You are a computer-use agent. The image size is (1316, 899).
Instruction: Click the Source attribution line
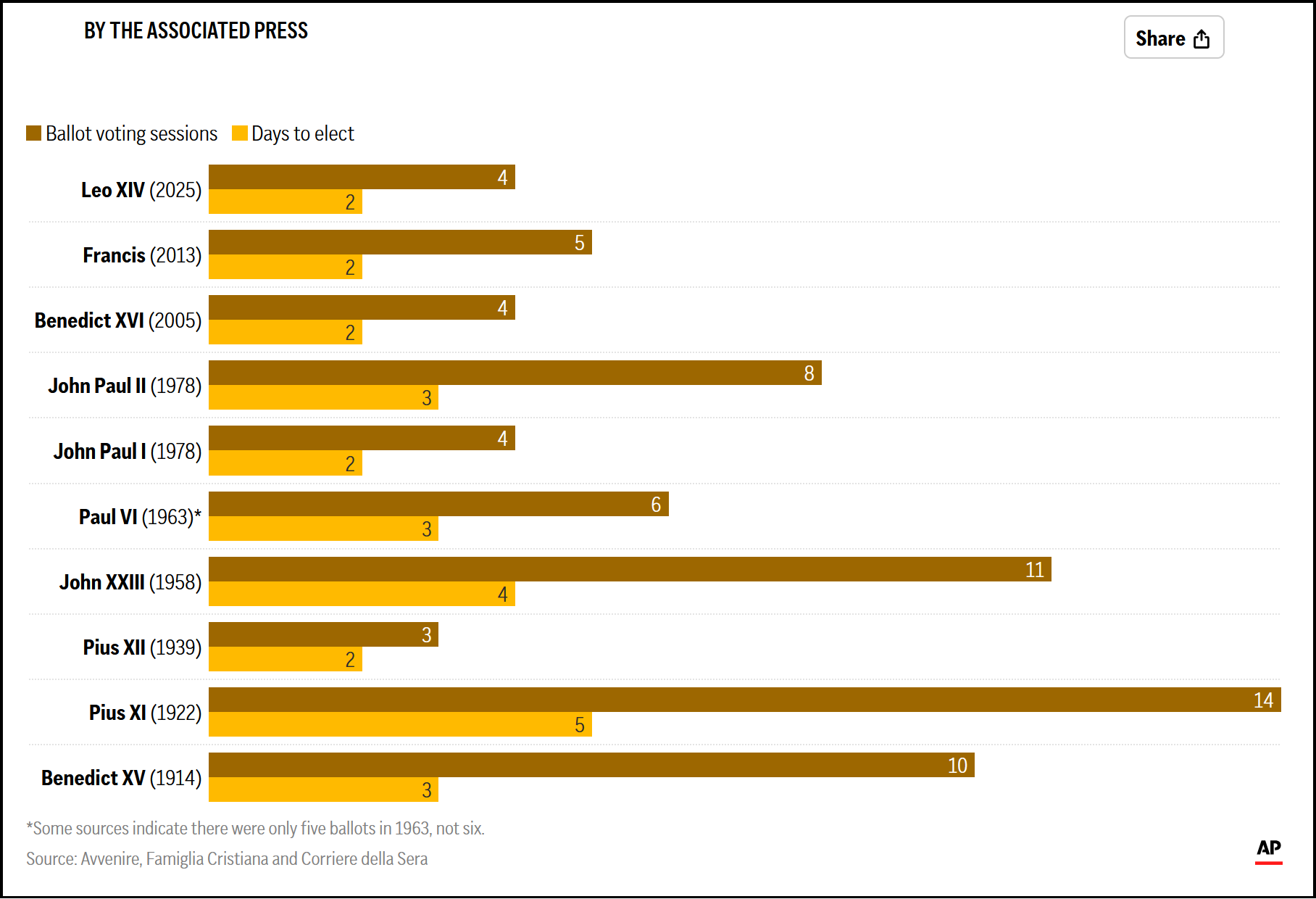click(x=227, y=858)
